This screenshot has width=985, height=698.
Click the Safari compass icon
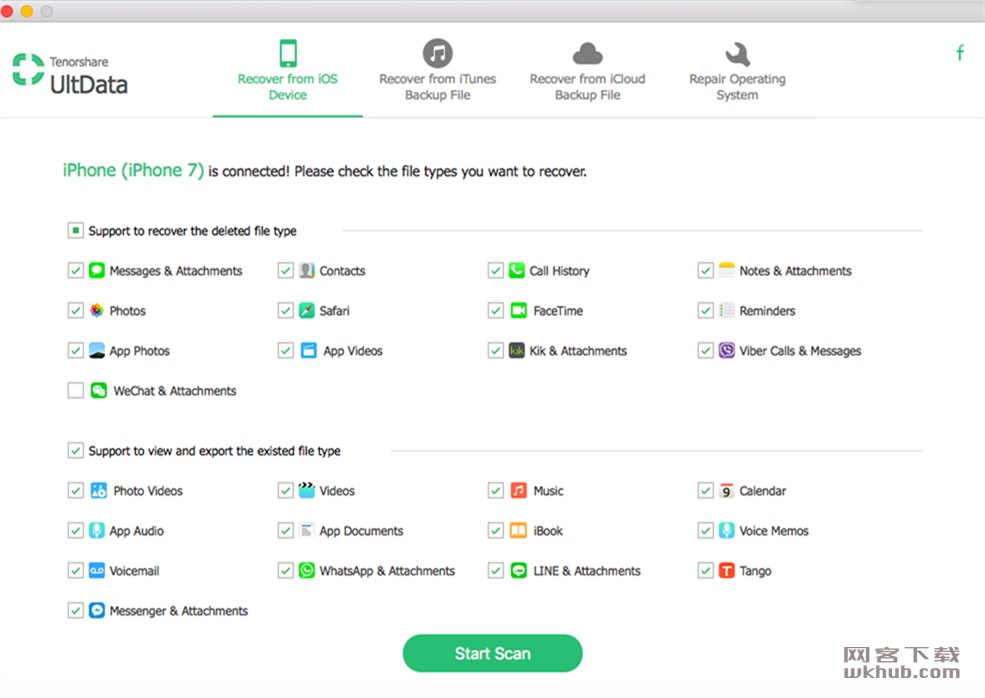coord(307,311)
